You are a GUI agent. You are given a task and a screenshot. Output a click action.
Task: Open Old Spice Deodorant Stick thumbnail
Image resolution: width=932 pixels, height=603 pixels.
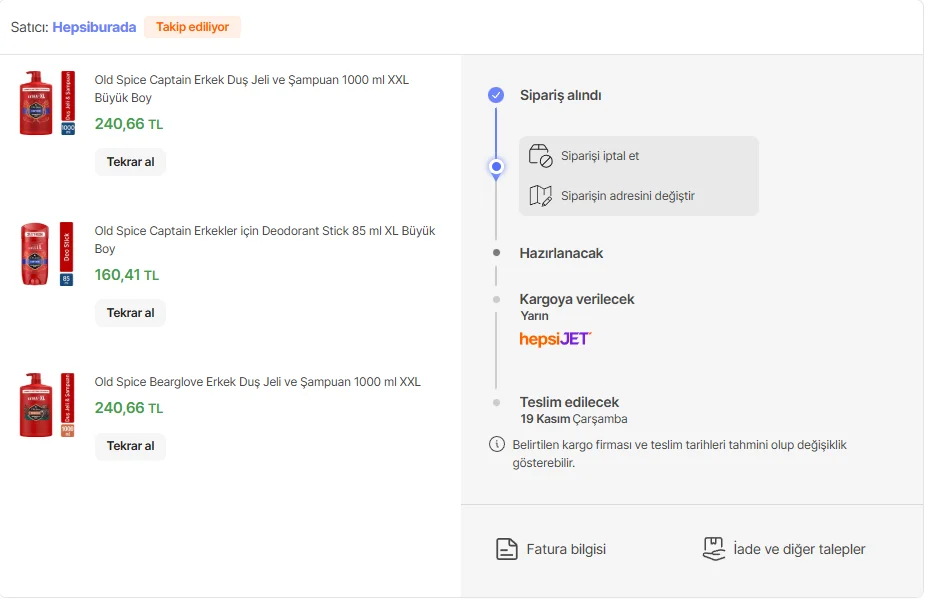tap(47, 254)
